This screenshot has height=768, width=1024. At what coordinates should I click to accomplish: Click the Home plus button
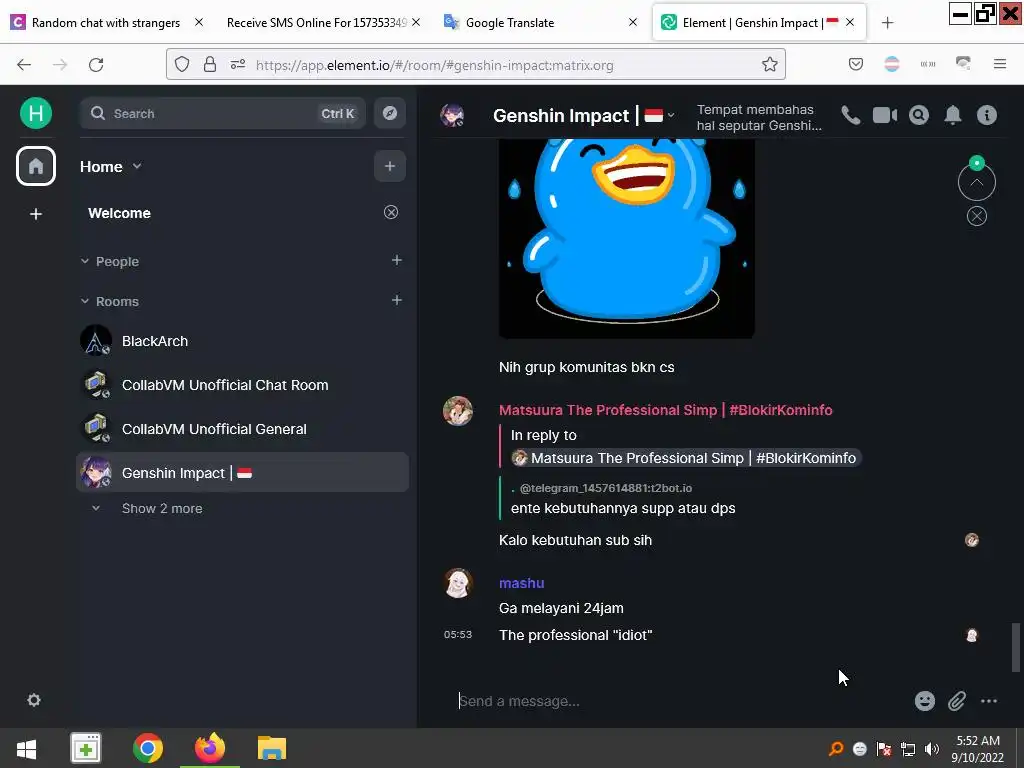point(390,166)
